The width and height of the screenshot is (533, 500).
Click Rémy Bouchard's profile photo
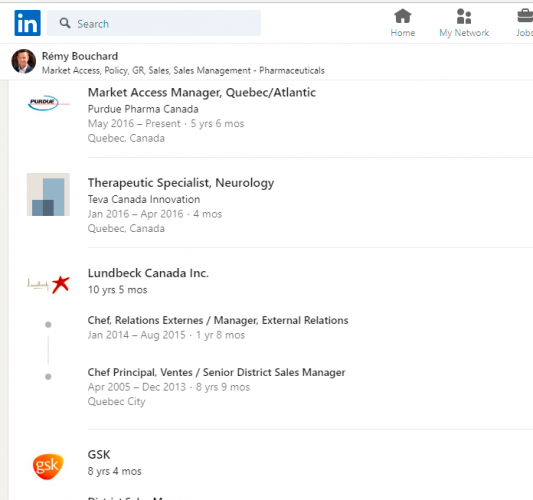23,61
